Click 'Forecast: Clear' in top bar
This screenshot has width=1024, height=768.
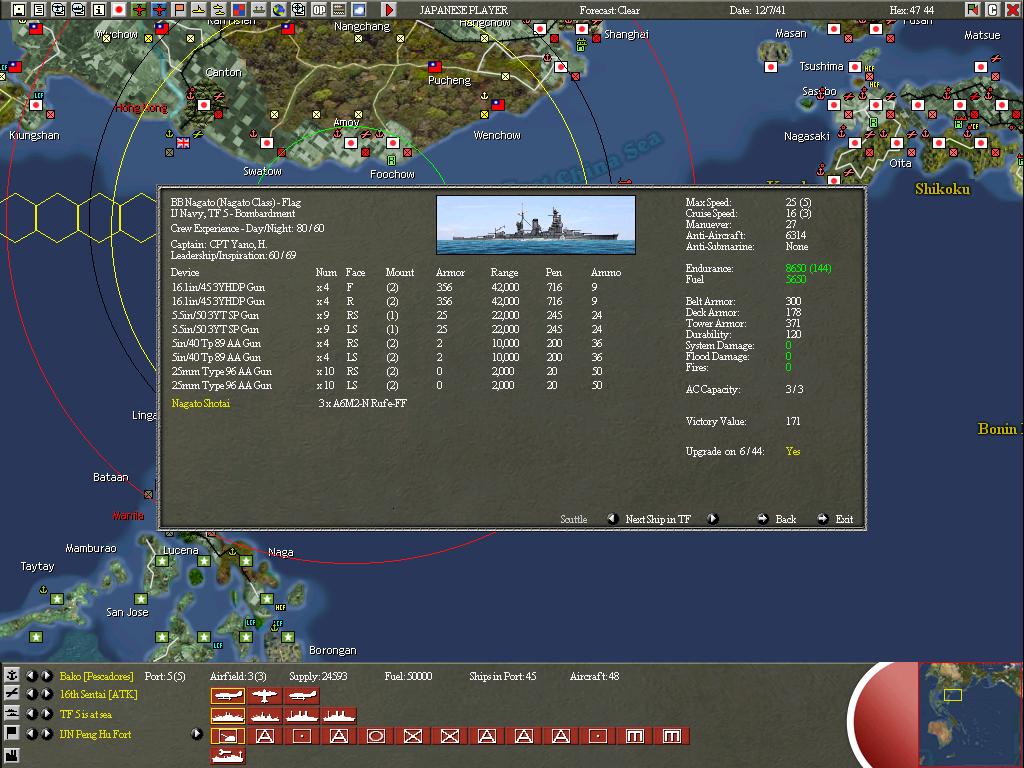[609, 10]
